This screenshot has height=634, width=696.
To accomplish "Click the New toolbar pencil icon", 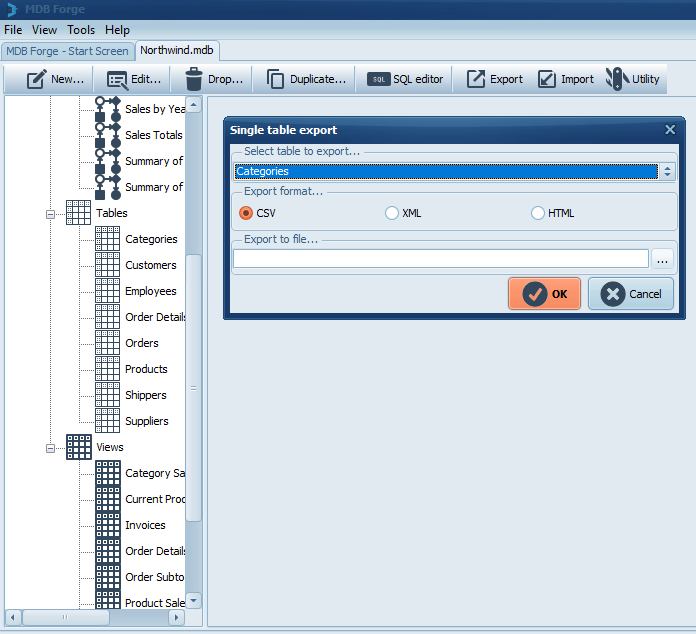I will point(37,79).
